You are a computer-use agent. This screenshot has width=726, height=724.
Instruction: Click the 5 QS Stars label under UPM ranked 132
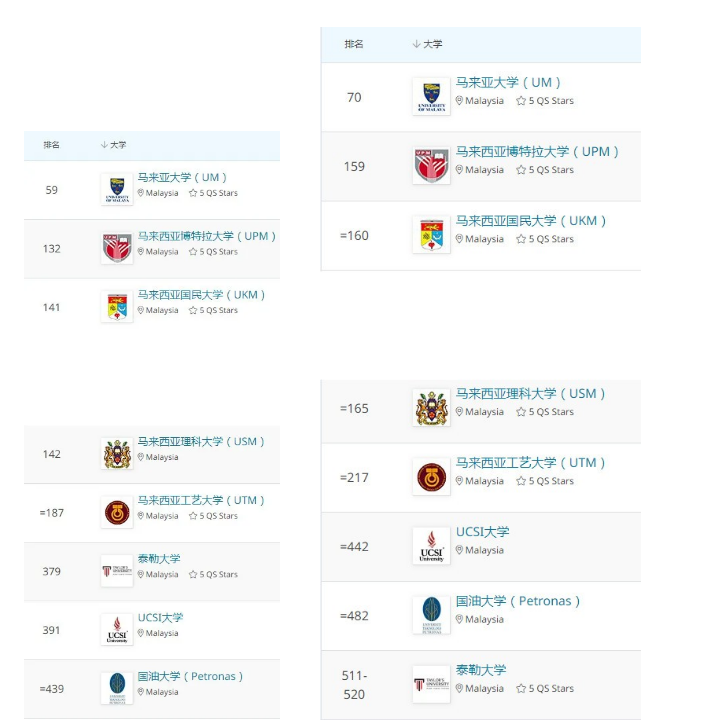213,252
